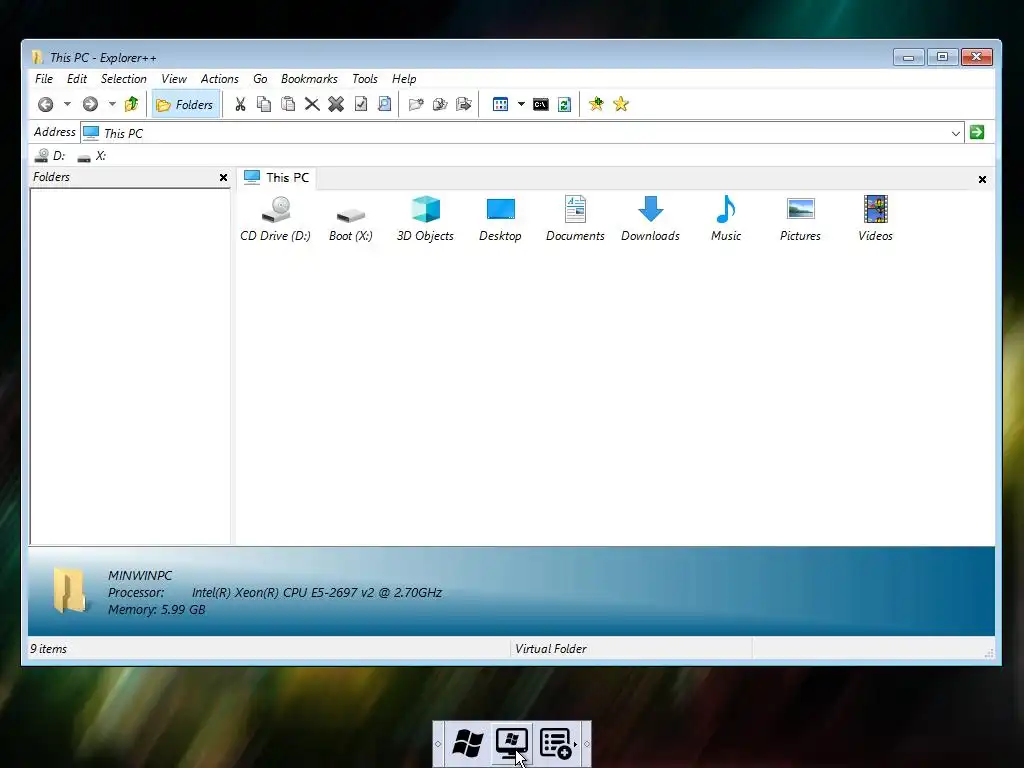
Task: Click the Windows Start flag in dock
Action: coord(468,744)
